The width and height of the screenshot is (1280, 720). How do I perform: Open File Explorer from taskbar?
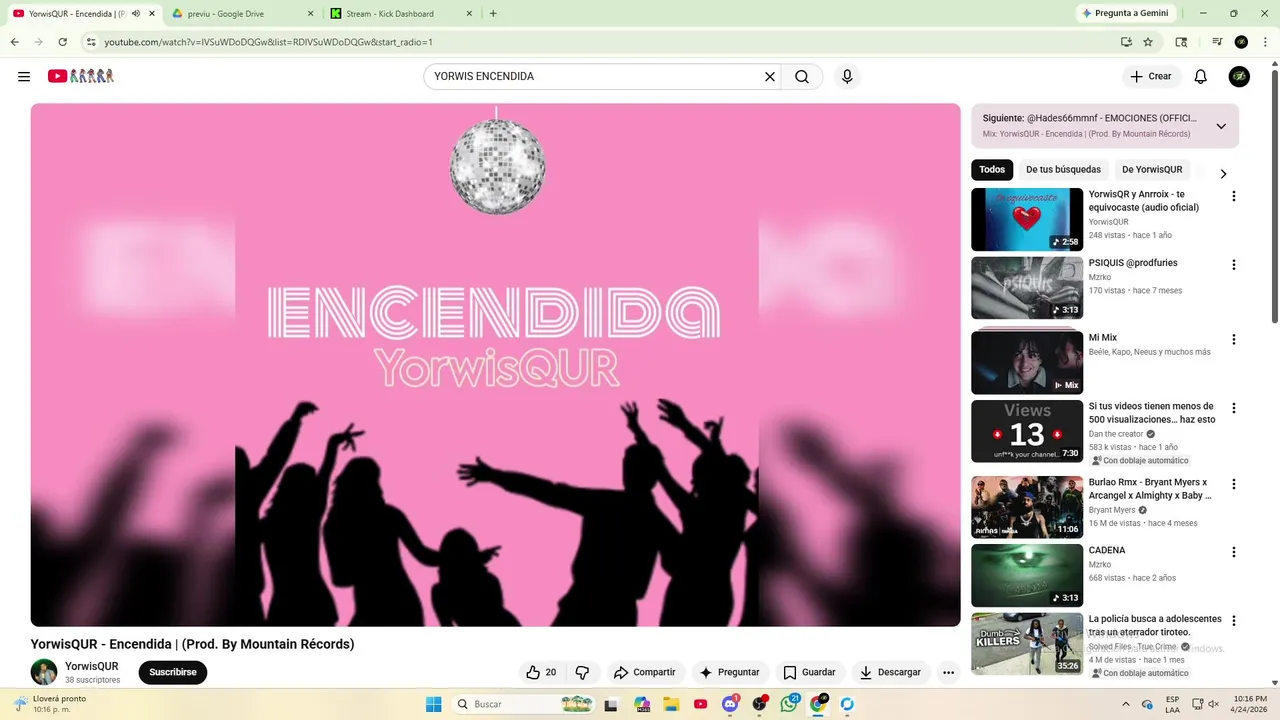point(672,704)
